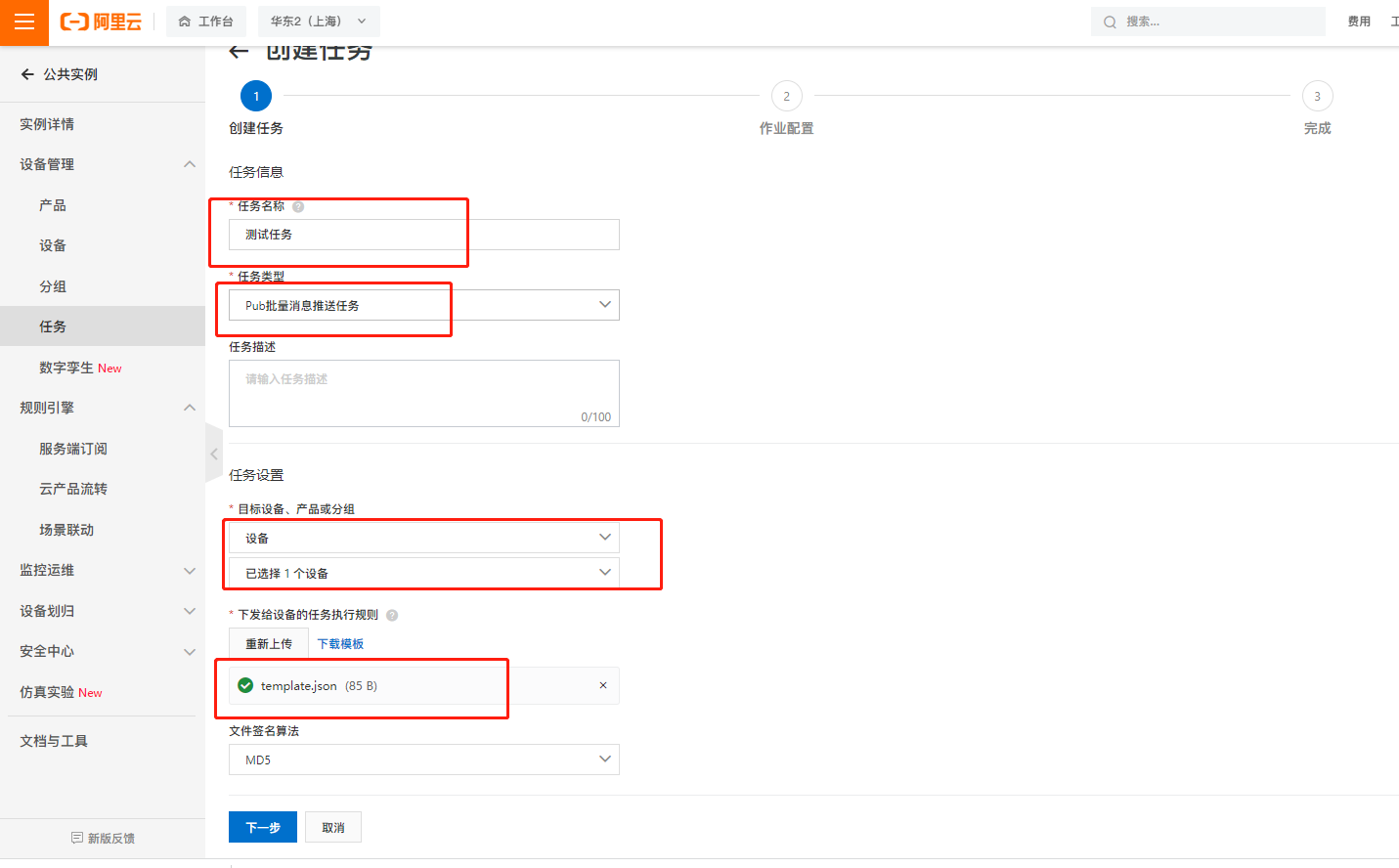Select 任务 in sidebar

point(103,326)
